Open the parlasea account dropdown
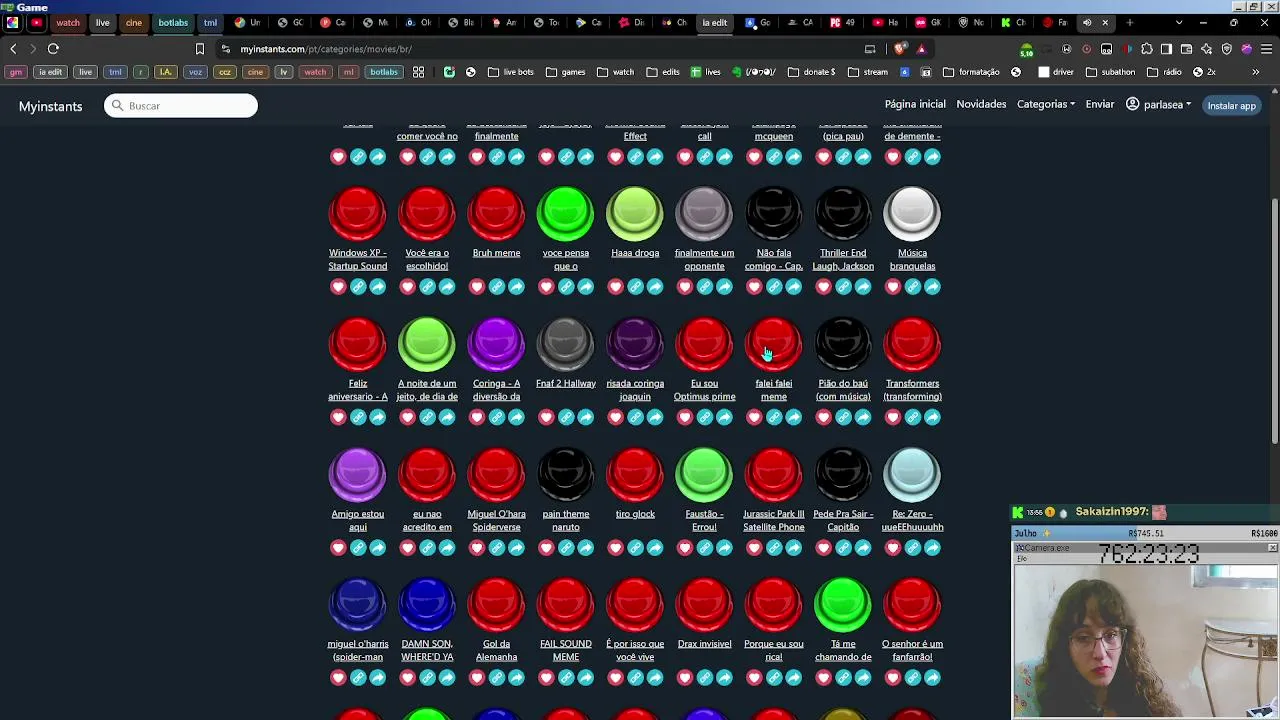This screenshot has width=1280, height=720. tap(1159, 105)
